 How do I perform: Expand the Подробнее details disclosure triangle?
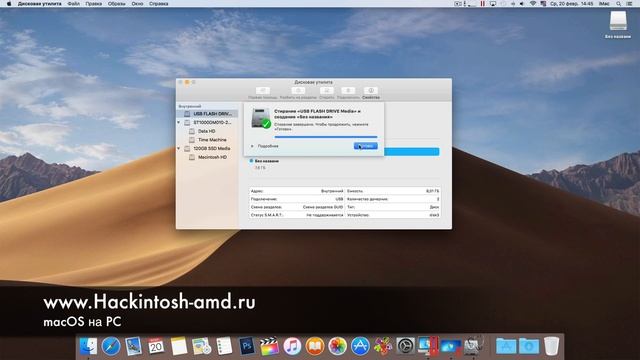252,146
